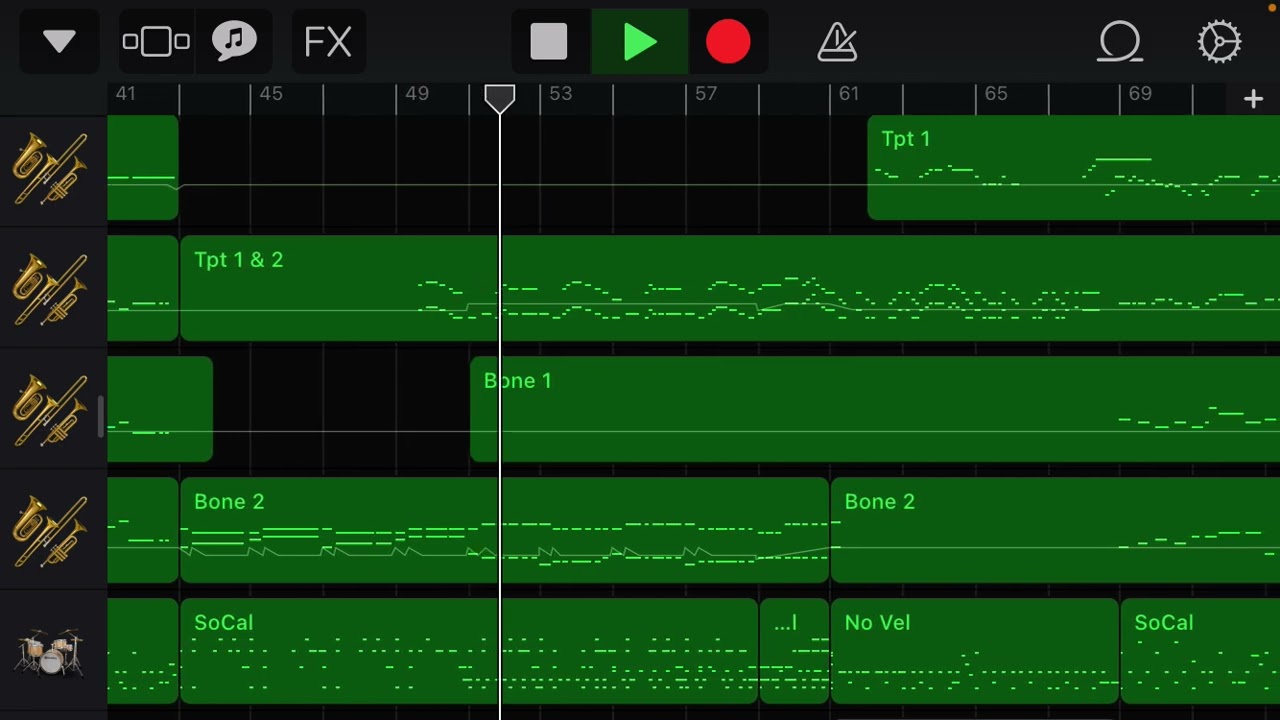Select the brass track icon beside Bone 1

tap(50, 410)
